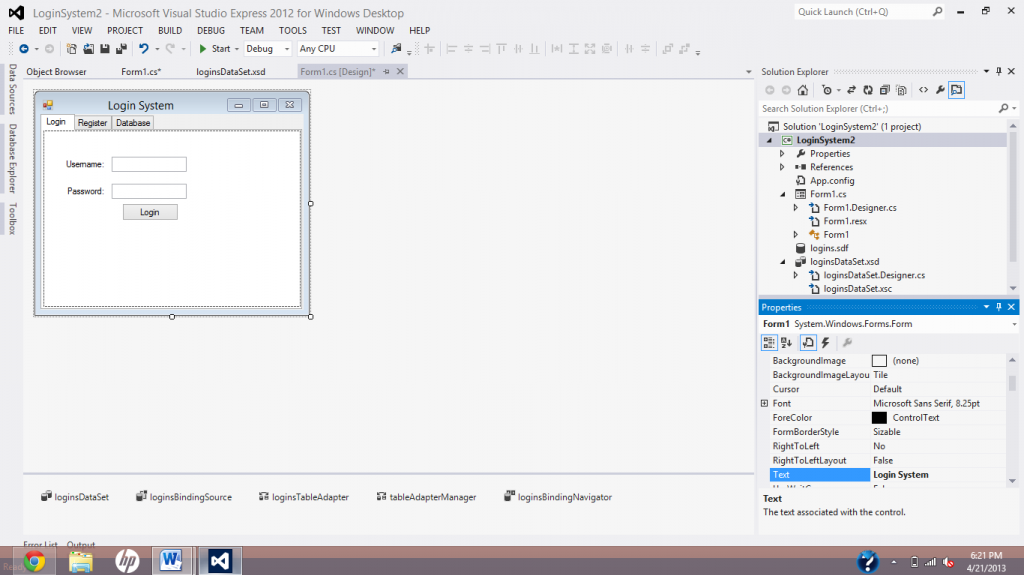Switch to the loginsDataSet.xsd tab
The height and width of the screenshot is (575, 1024).
[x=231, y=72]
